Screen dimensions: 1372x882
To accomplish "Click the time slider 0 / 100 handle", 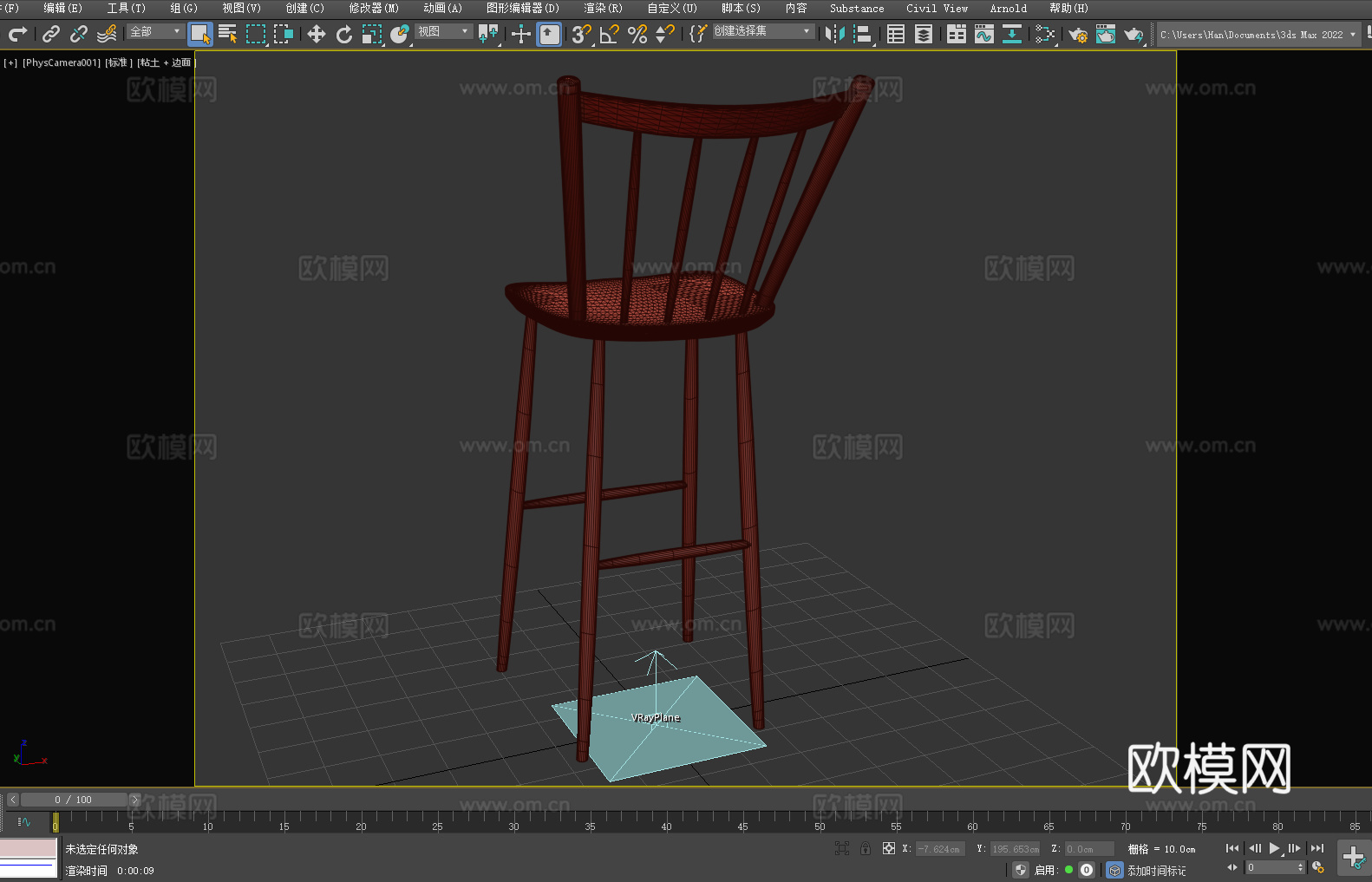I will click(74, 800).
